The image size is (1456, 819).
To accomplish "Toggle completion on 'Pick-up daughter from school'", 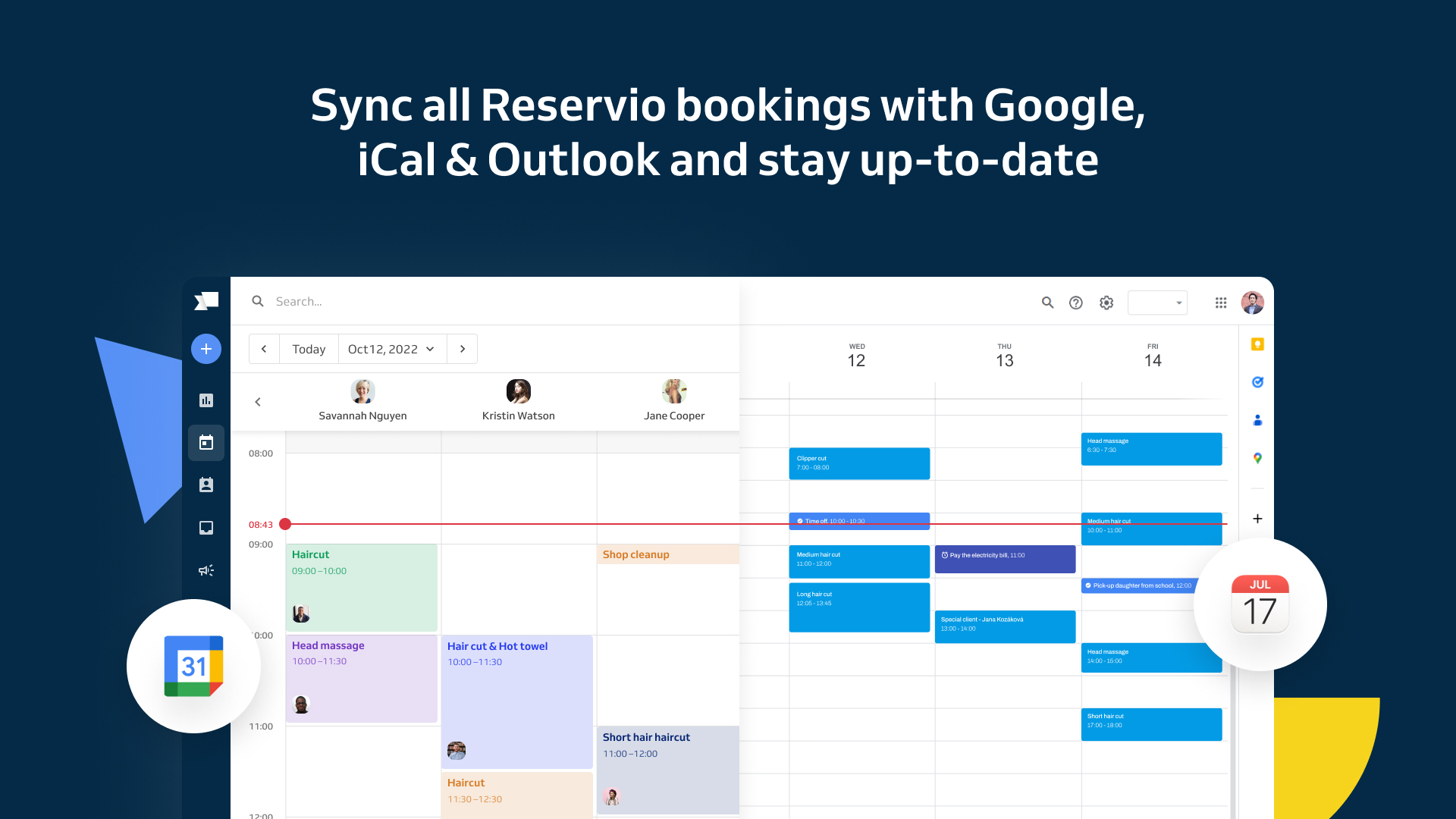I will coord(1087,585).
